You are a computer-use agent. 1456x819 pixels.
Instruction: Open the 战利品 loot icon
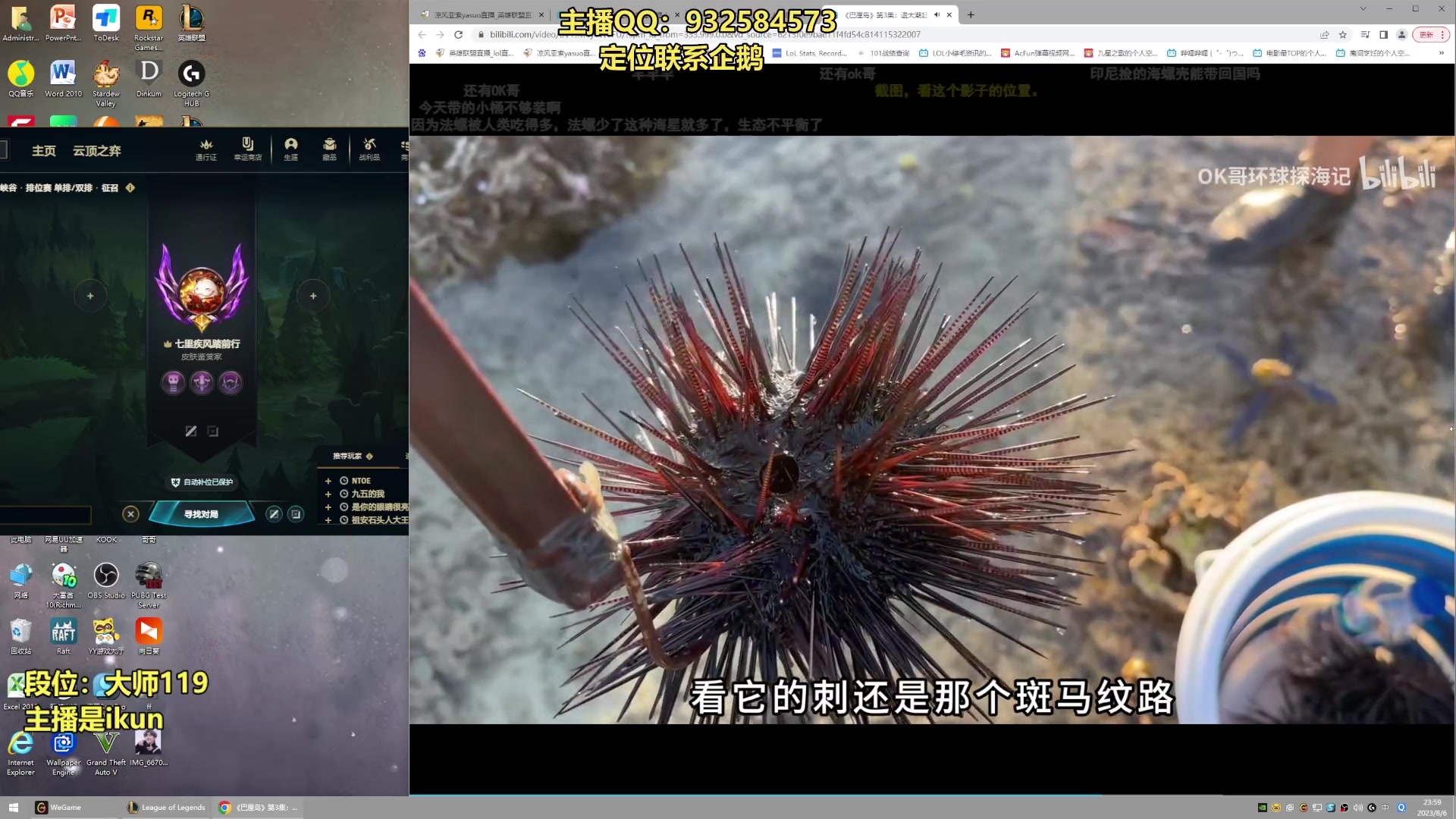pyautogui.click(x=369, y=149)
